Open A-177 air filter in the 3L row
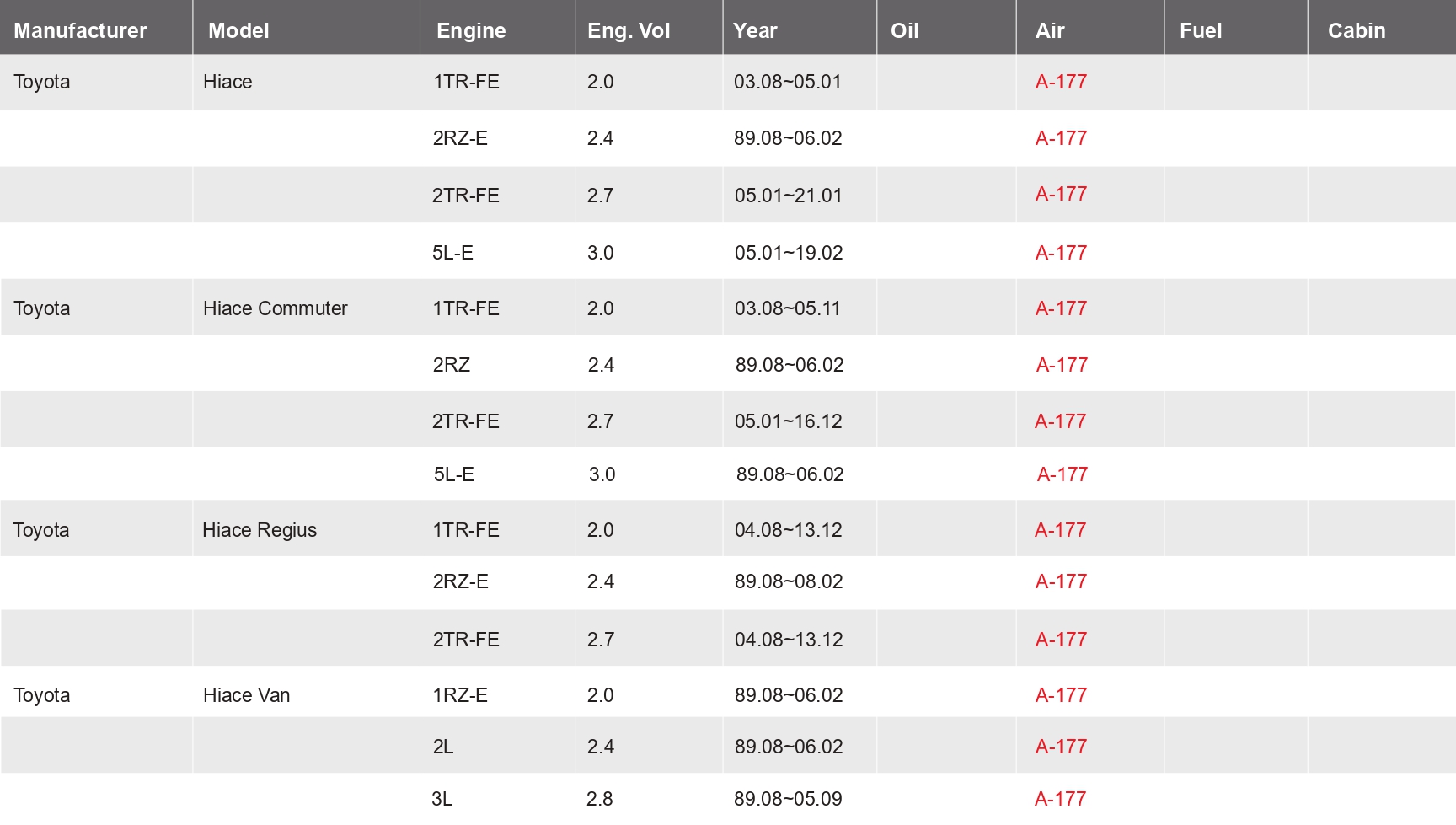 1060,799
